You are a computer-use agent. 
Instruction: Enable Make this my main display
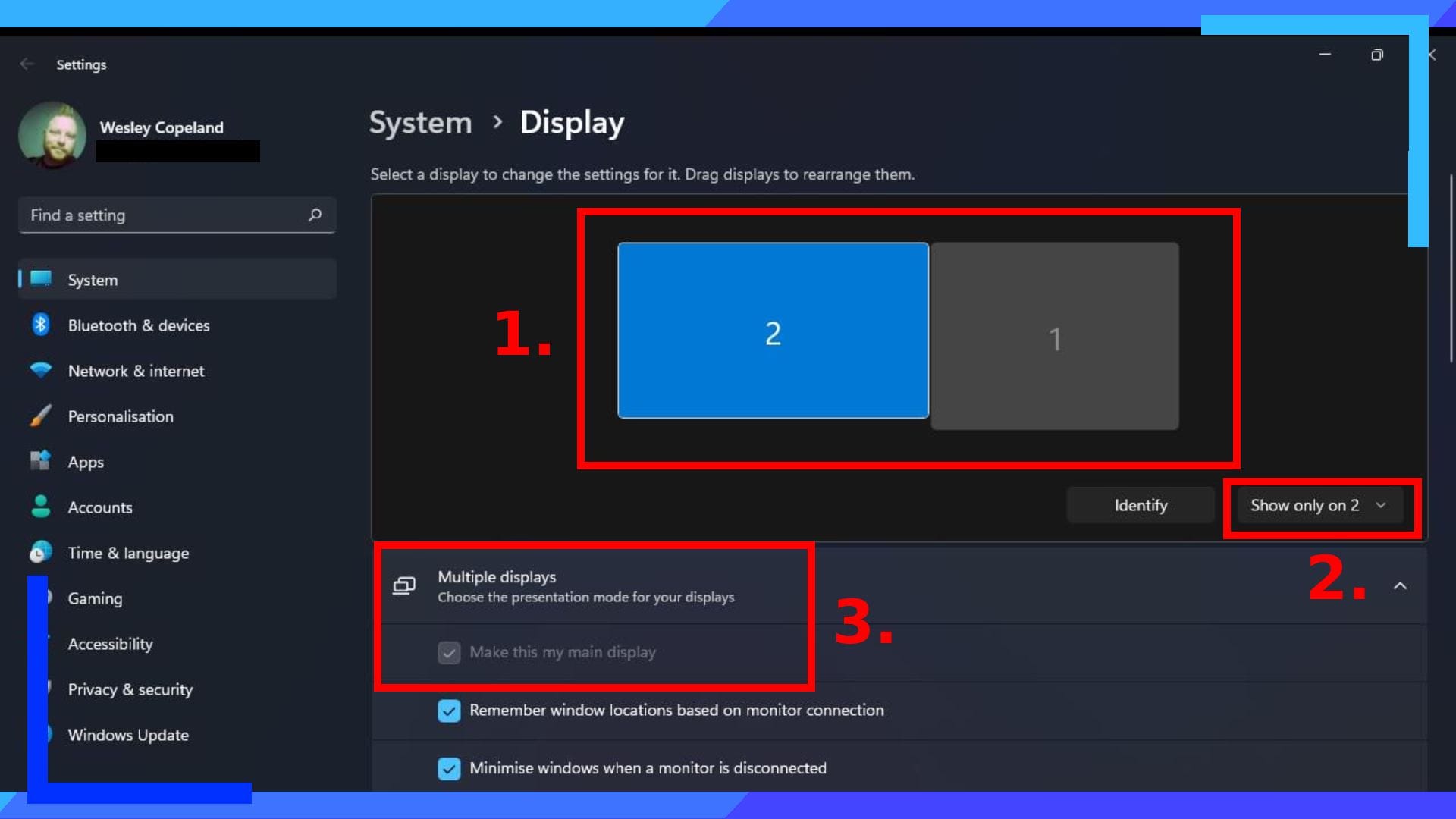click(x=449, y=652)
